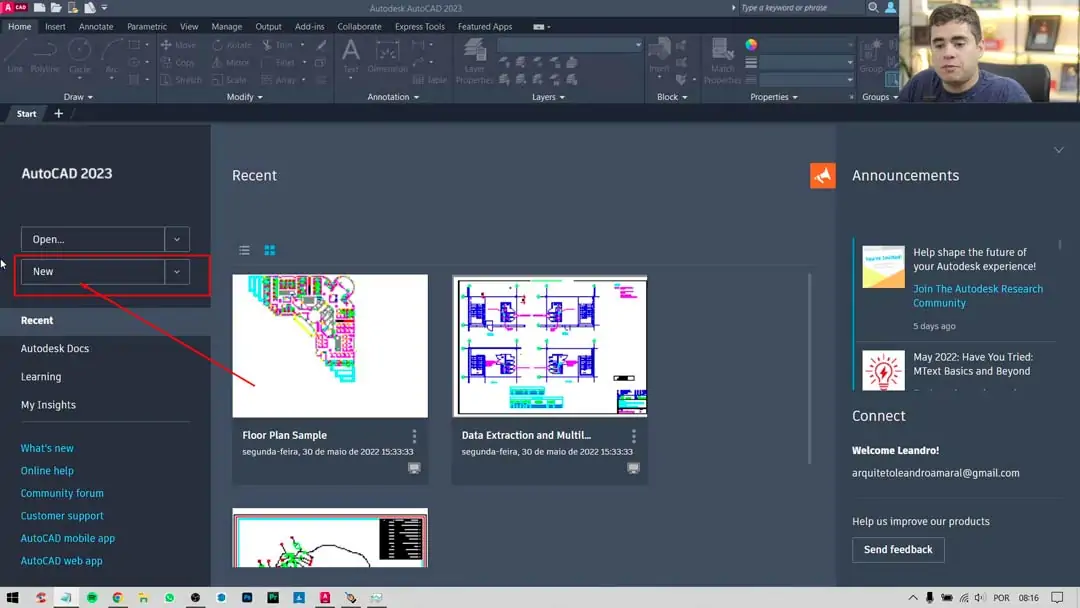
Task: Click the search magnifier icon in title bar
Action: pos(873,8)
